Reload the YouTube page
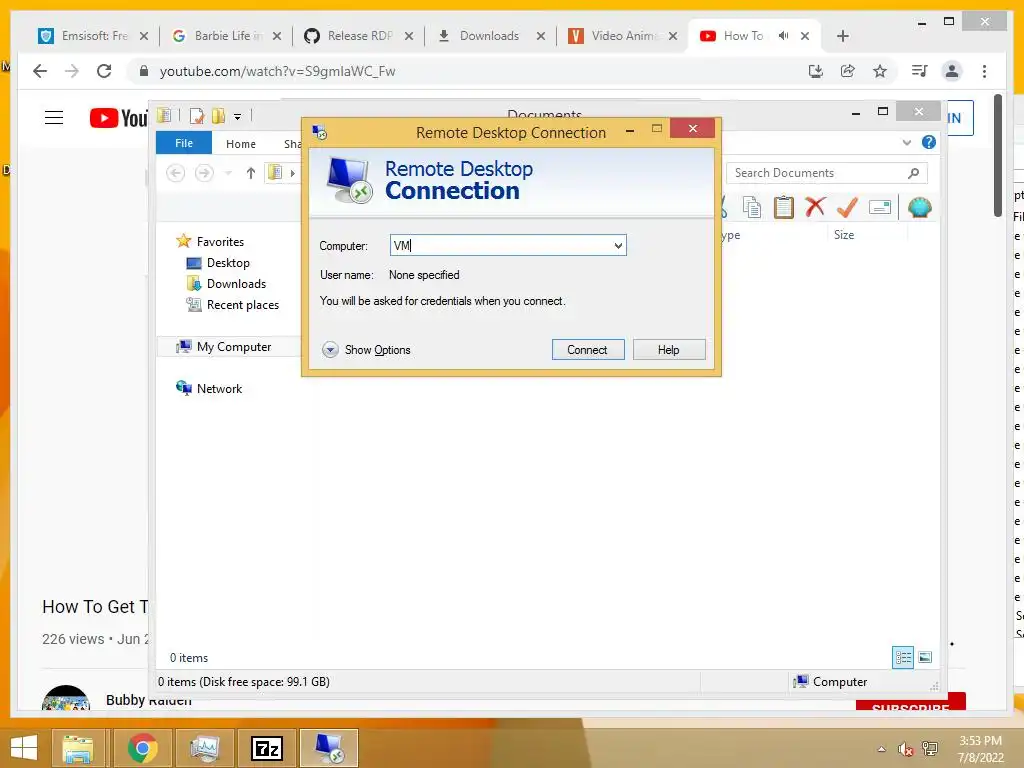The width and height of the screenshot is (1024, 768). [x=104, y=71]
